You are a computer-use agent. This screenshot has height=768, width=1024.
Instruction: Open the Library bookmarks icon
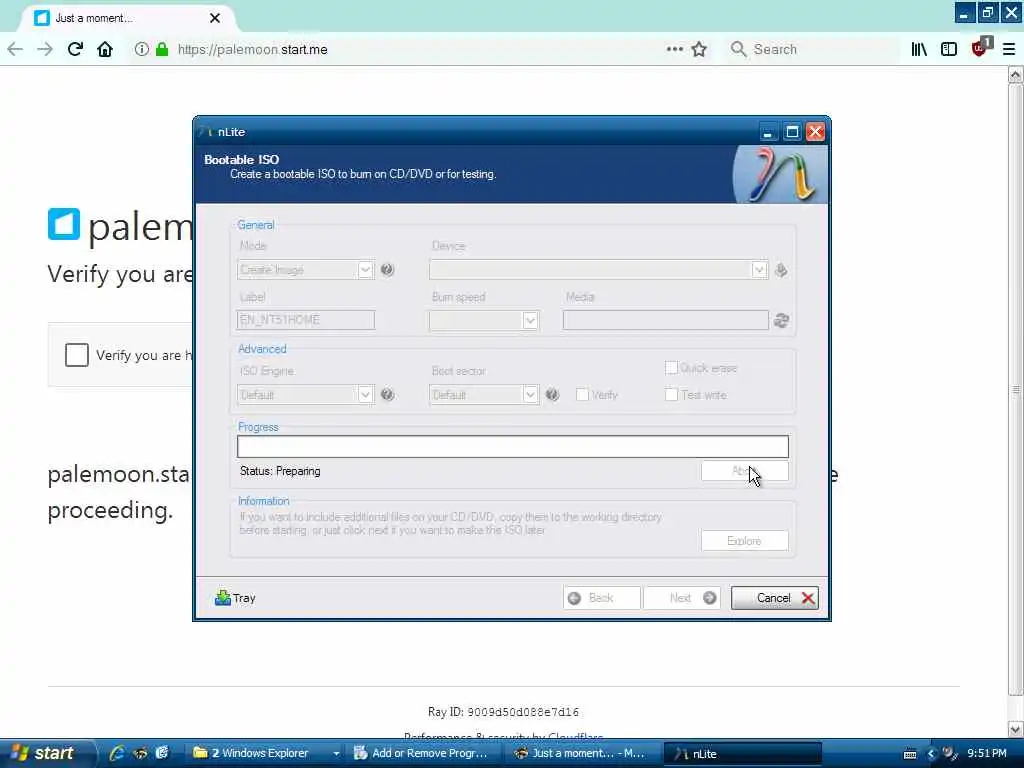point(919,49)
